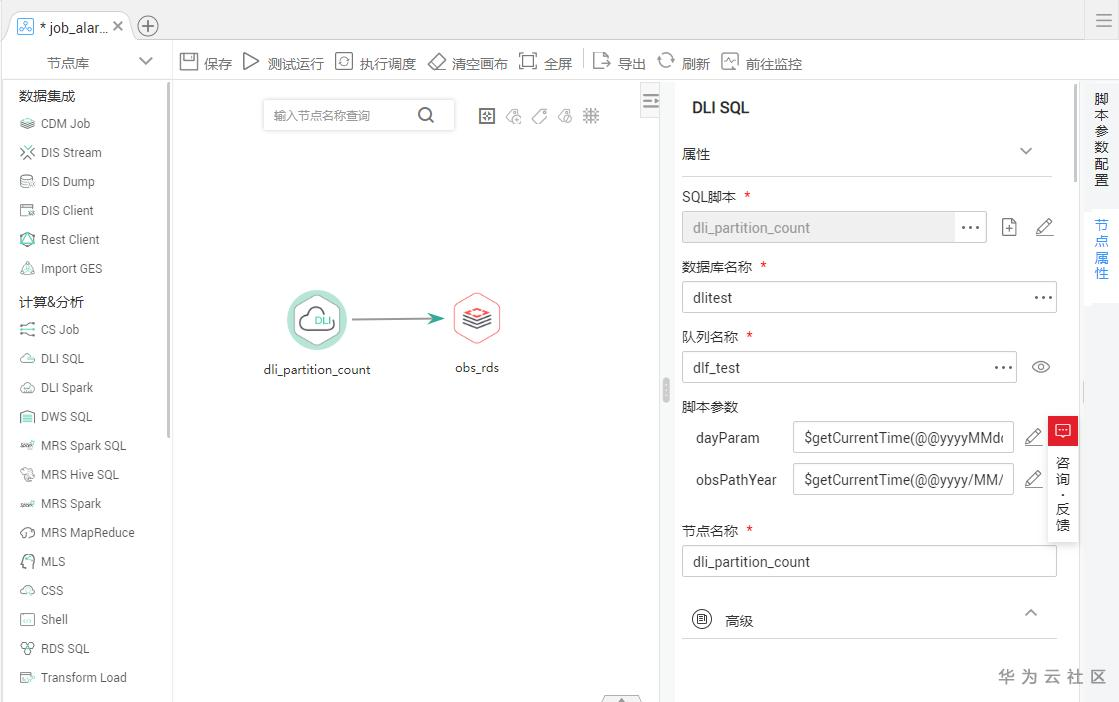
Task: Select the RDS SQL node
Action: click(x=55, y=649)
